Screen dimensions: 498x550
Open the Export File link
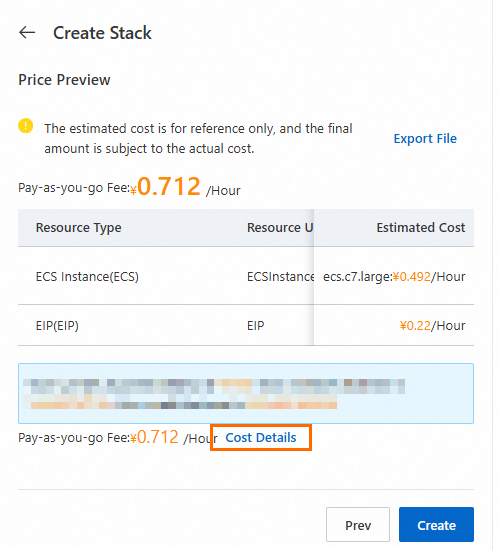(x=425, y=139)
